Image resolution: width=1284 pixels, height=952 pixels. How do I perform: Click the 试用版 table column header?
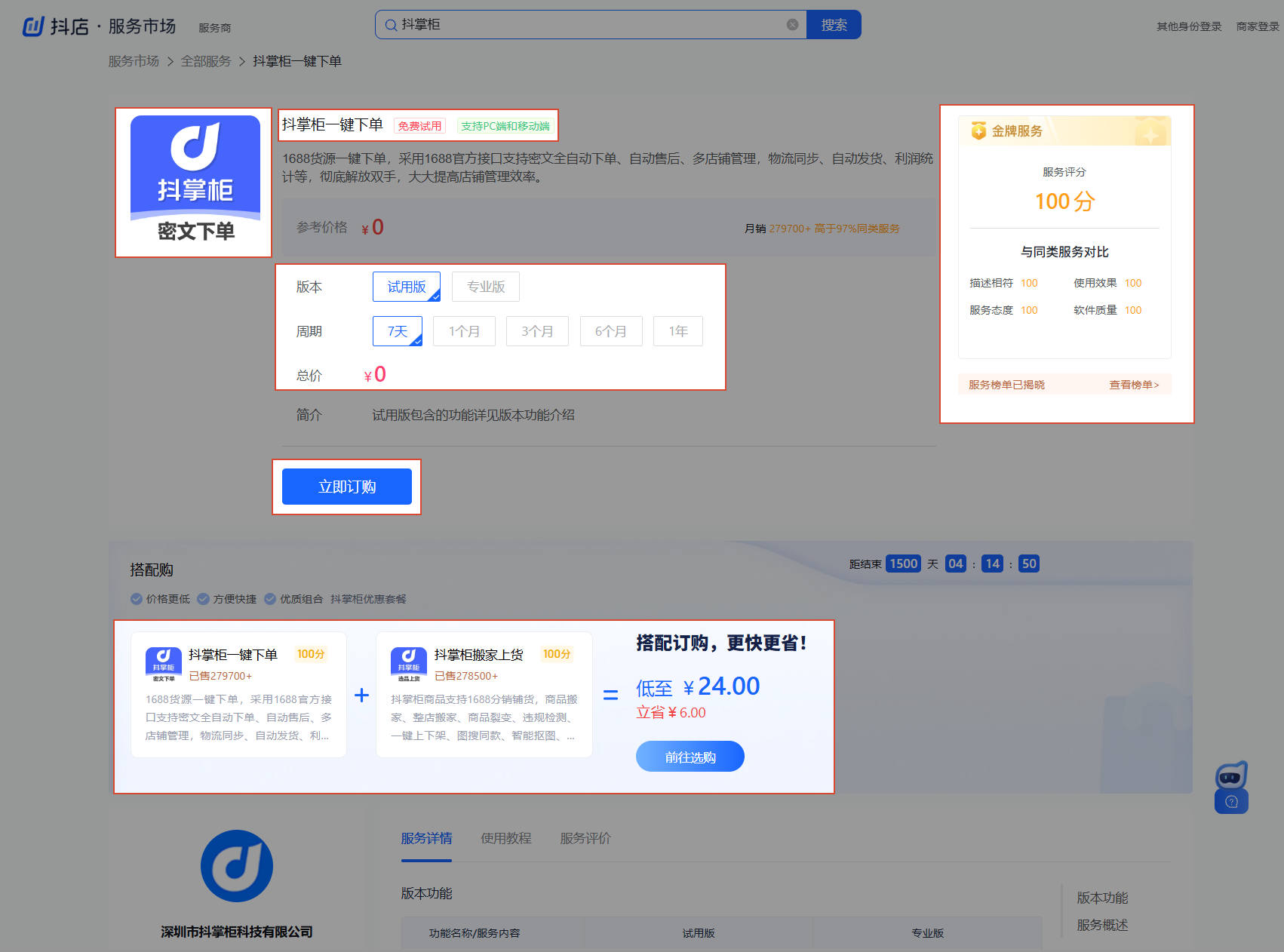699,933
